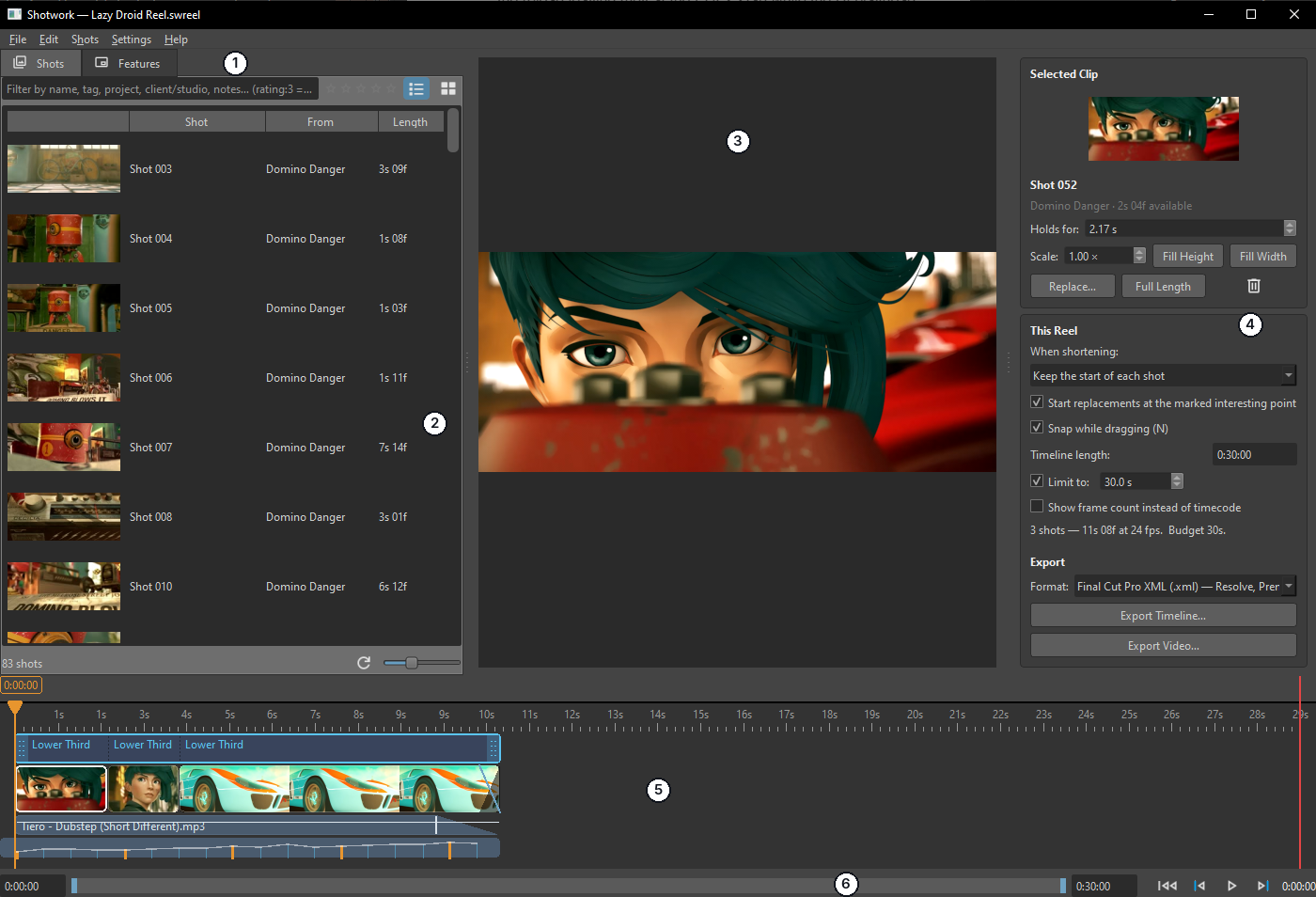Viewport: 1316px width, 897px height.
Task: Open the Settings menu
Action: [x=132, y=39]
